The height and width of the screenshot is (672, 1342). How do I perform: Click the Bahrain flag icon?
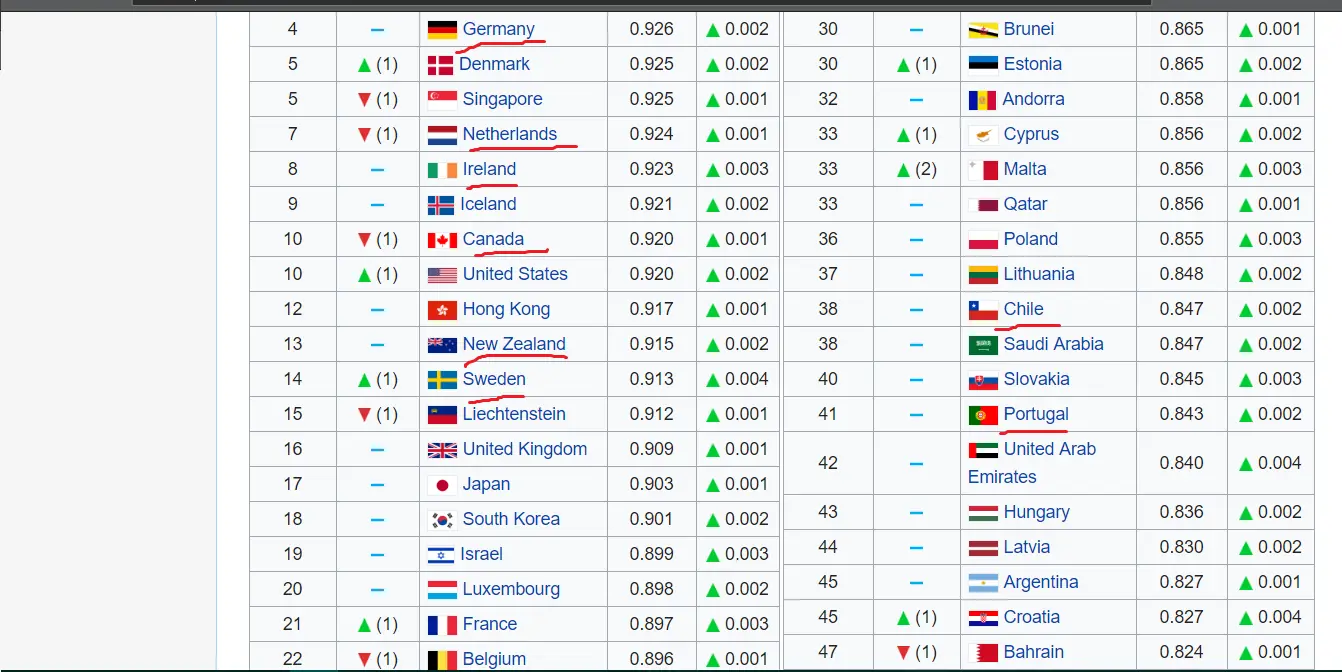[983, 653]
